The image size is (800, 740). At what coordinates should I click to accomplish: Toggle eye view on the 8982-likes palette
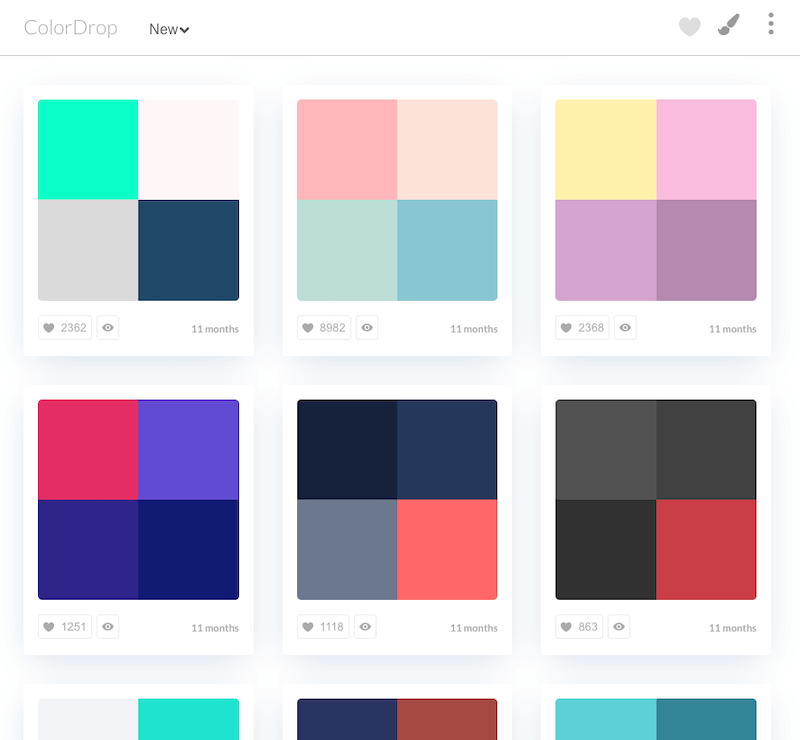click(367, 328)
